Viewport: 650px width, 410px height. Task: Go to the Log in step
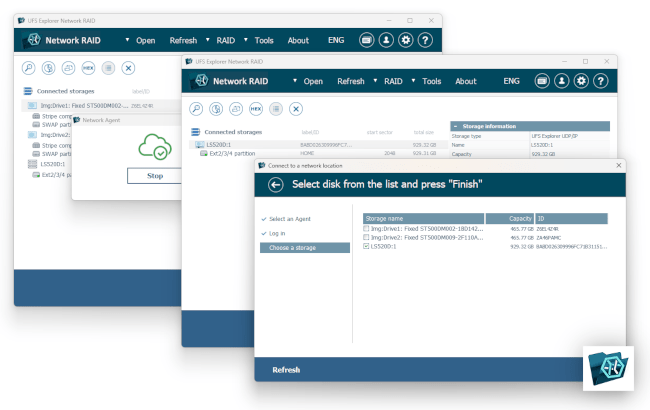coord(277,233)
